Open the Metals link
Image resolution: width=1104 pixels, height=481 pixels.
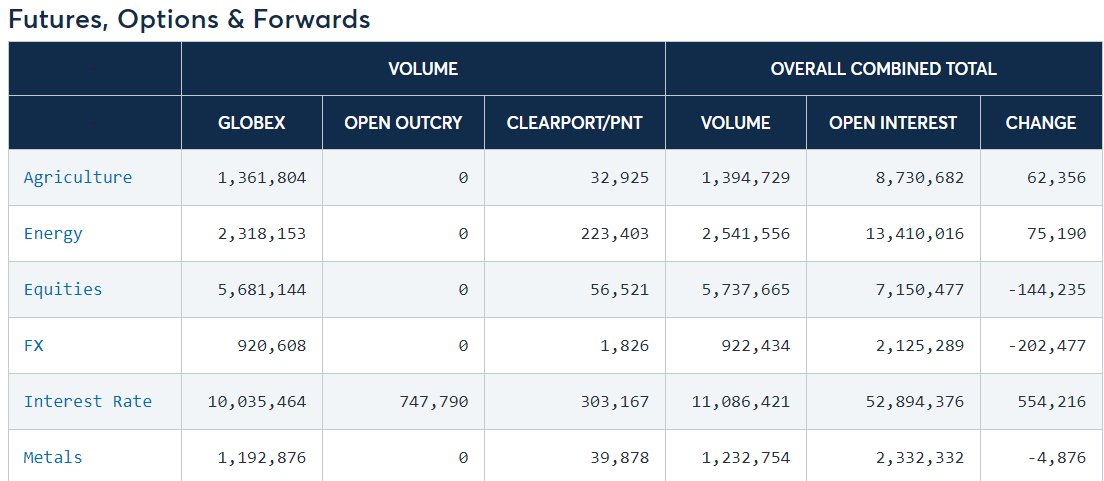tap(53, 457)
